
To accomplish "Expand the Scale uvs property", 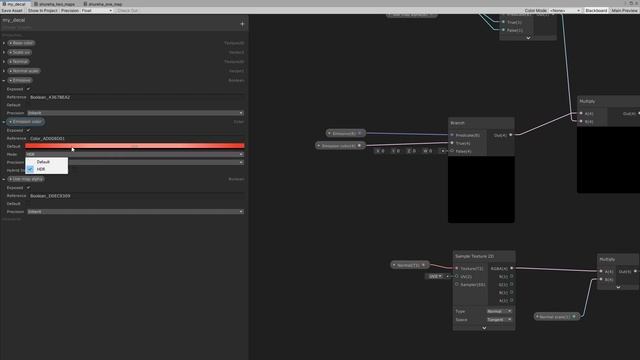I will tap(4, 52).
